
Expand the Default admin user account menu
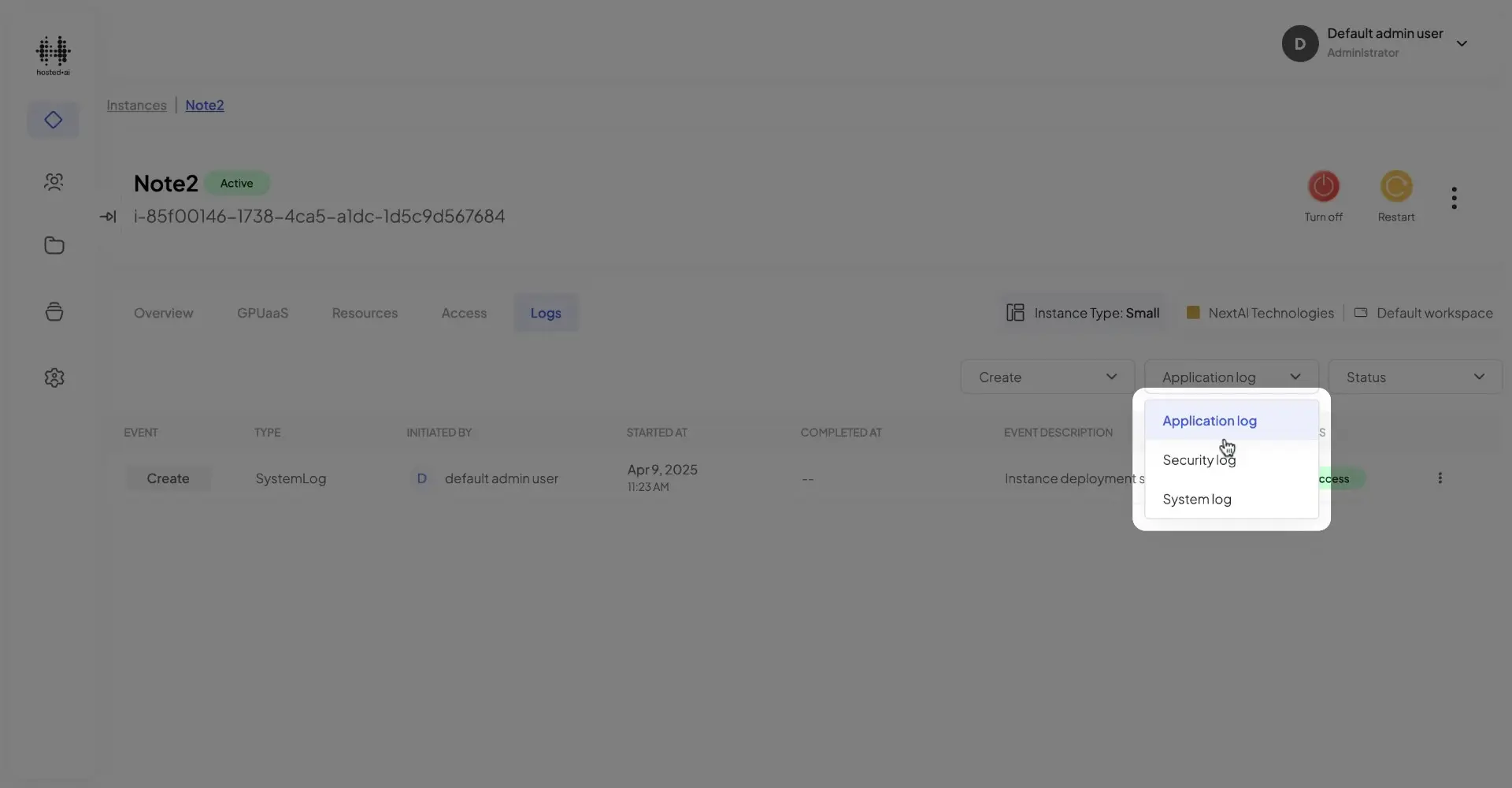(1462, 43)
